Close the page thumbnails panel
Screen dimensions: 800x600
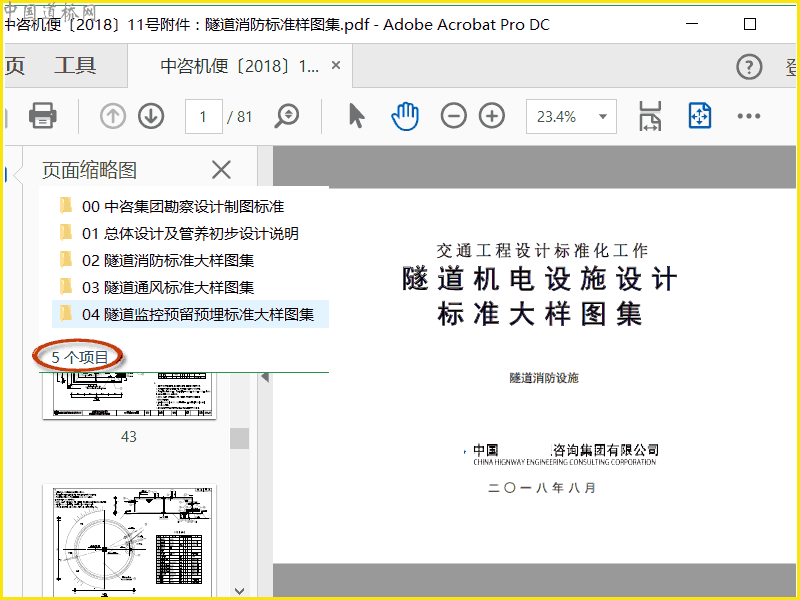(x=221, y=169)
